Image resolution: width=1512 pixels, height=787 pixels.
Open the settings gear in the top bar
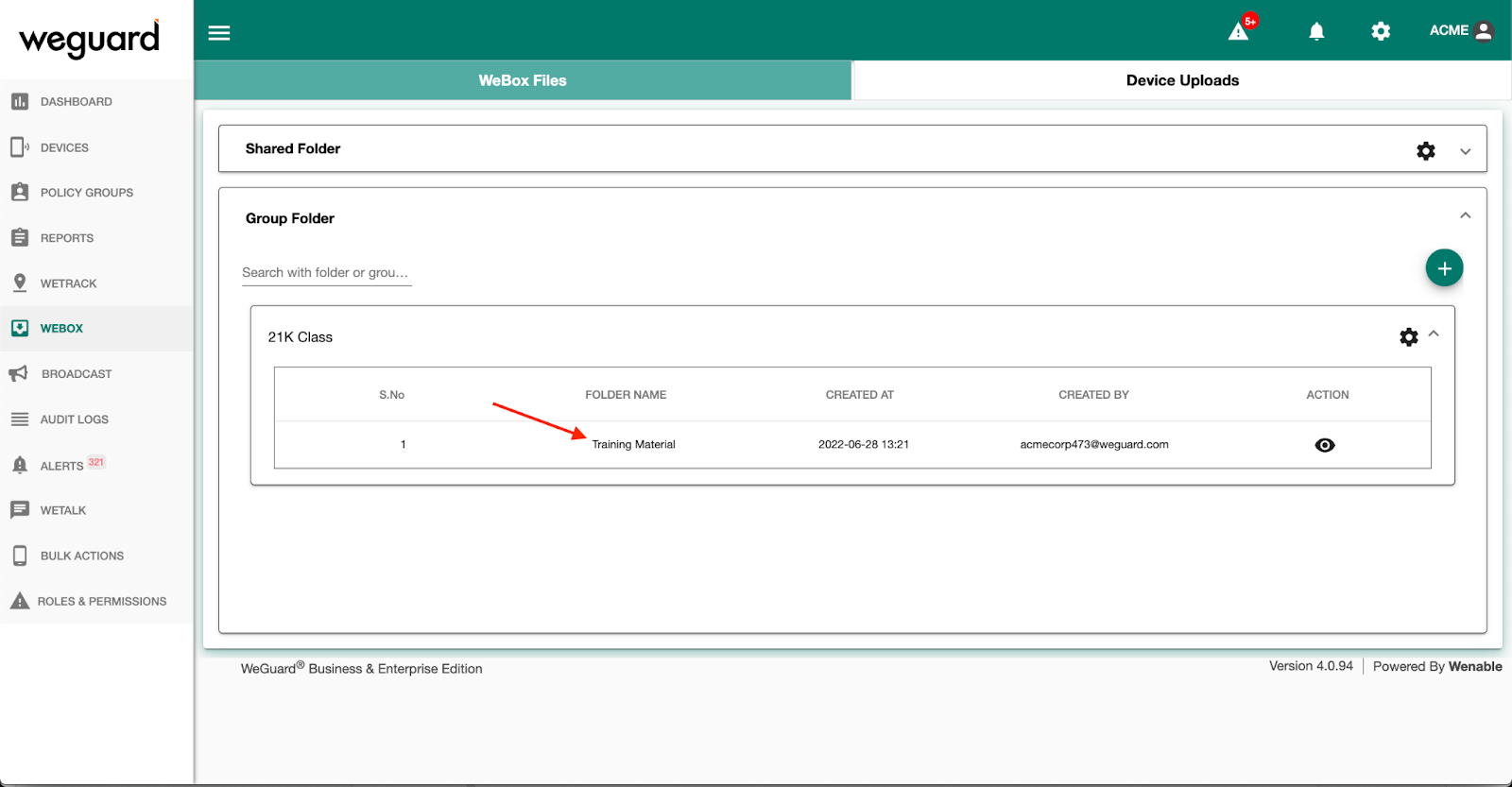1381,31
